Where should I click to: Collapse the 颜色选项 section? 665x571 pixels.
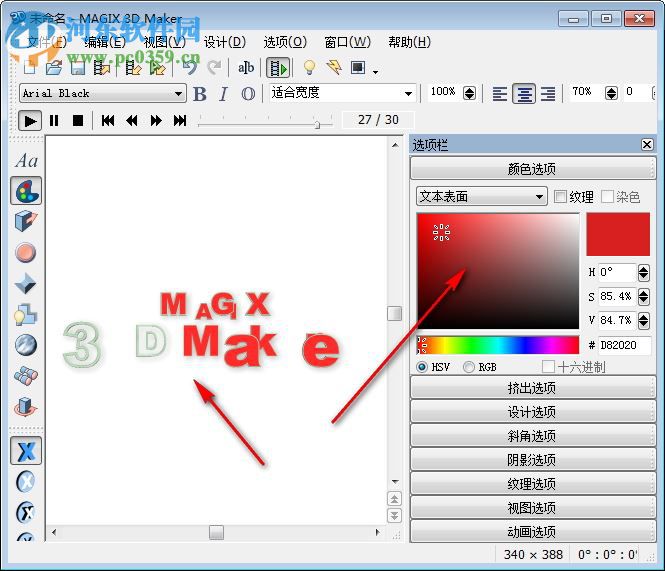[533, 168]
